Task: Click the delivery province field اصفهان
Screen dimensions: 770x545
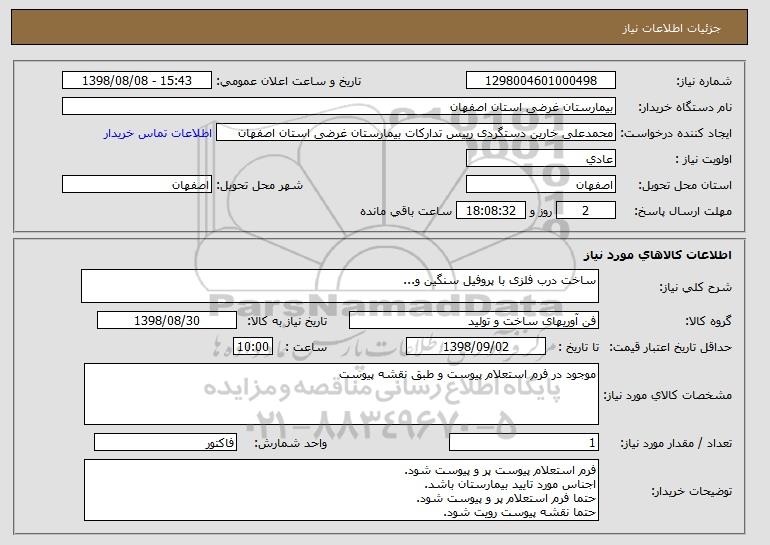Action: coord(541,185)
